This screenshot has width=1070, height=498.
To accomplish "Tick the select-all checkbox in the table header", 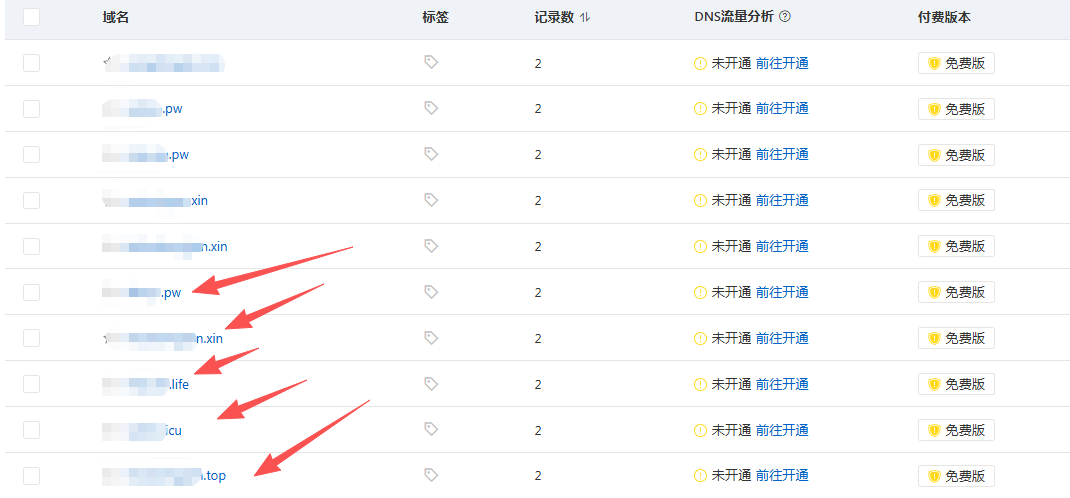I will tap(31, 17).
